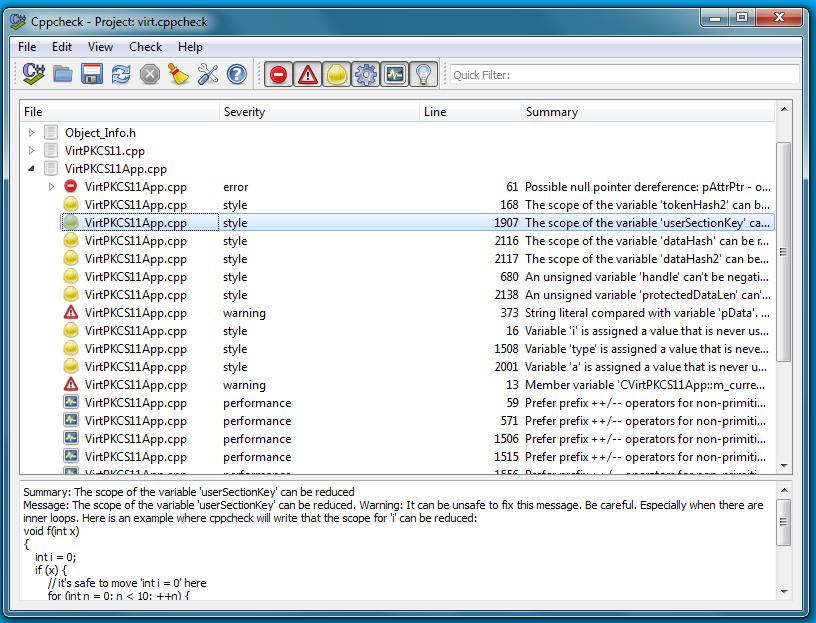Click warning icon for line 373 row

pyautogui.click(x=71, y=312)
